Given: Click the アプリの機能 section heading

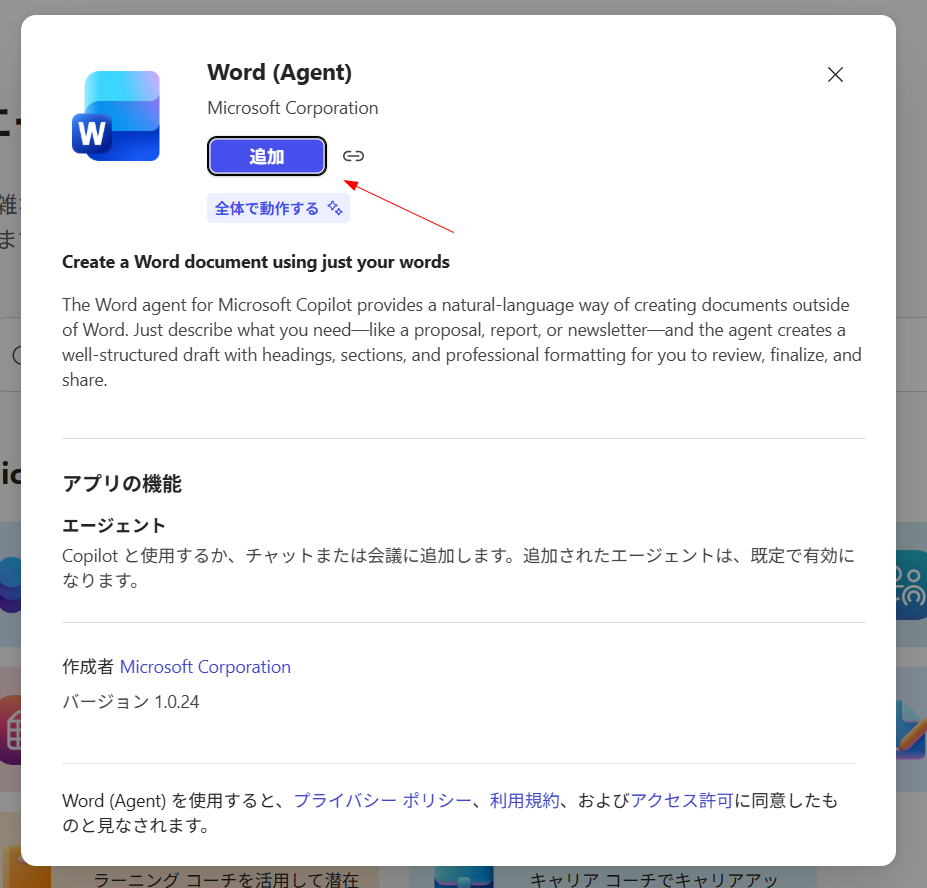Looking at the screenshot, I should pos(122,484).
